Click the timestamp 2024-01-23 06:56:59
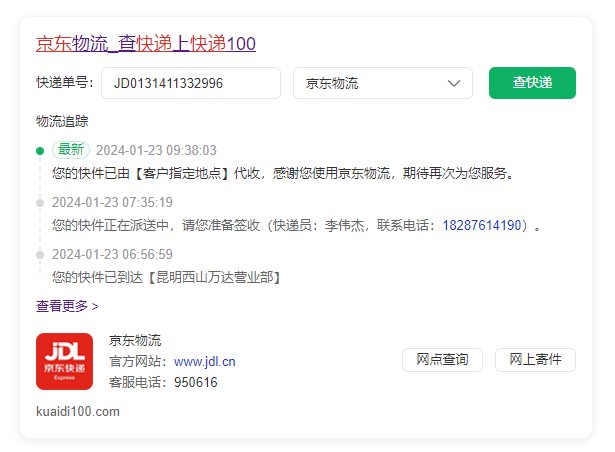 (112, 254)
